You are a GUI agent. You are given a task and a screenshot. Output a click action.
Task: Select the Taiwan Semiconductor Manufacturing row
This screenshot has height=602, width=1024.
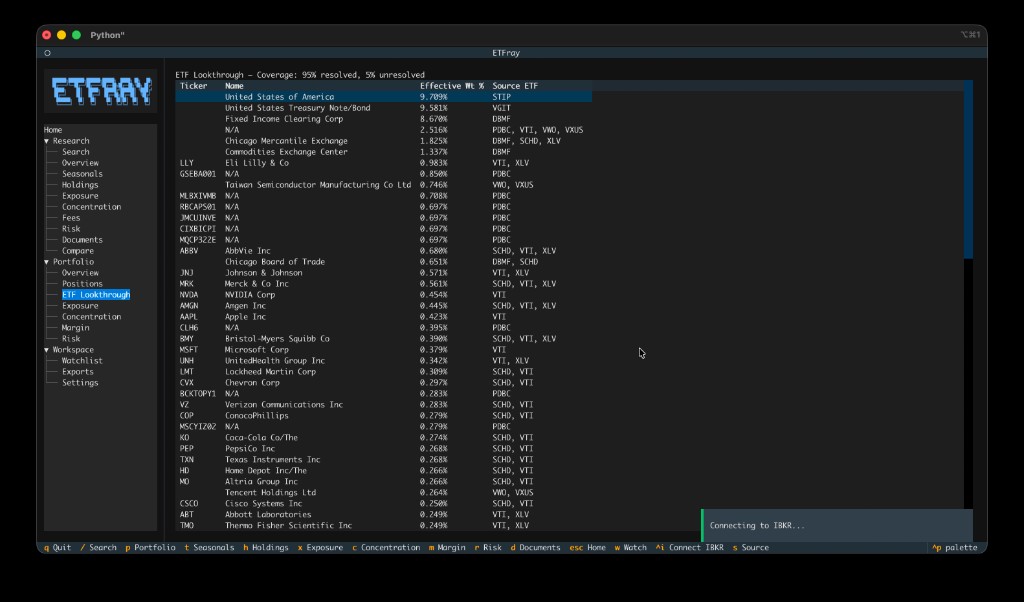point(383,185)
